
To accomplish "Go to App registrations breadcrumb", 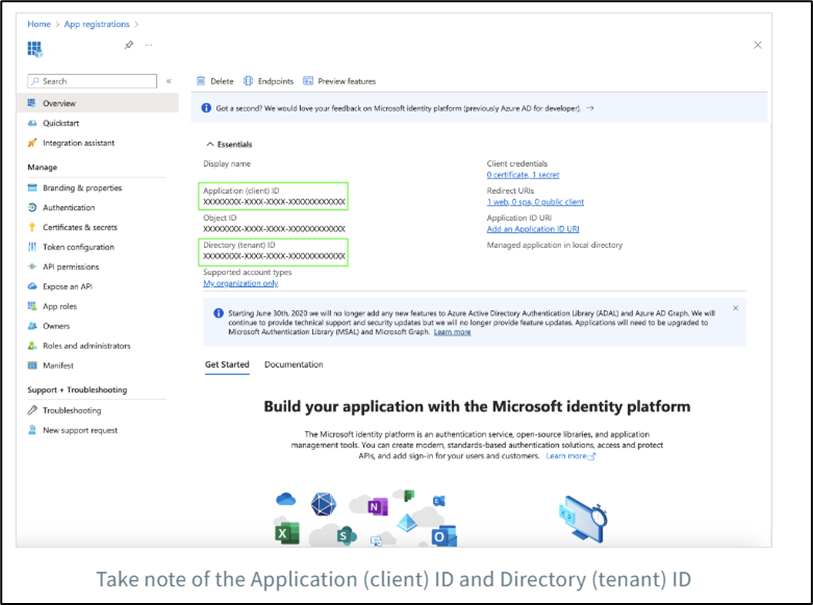I will click(96, 24).
